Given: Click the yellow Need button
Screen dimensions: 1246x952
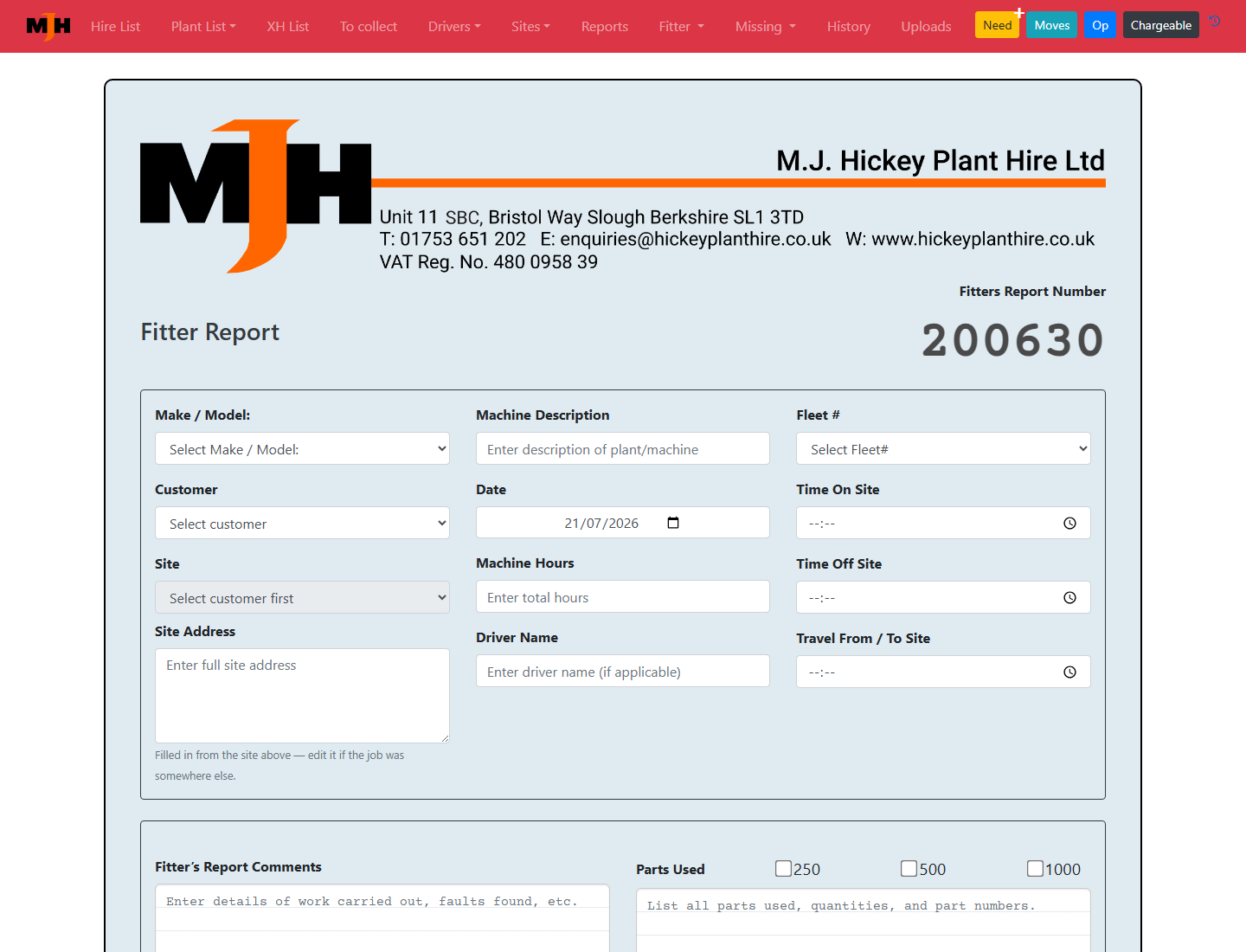Looking at the screenshot, I should 997,25.
